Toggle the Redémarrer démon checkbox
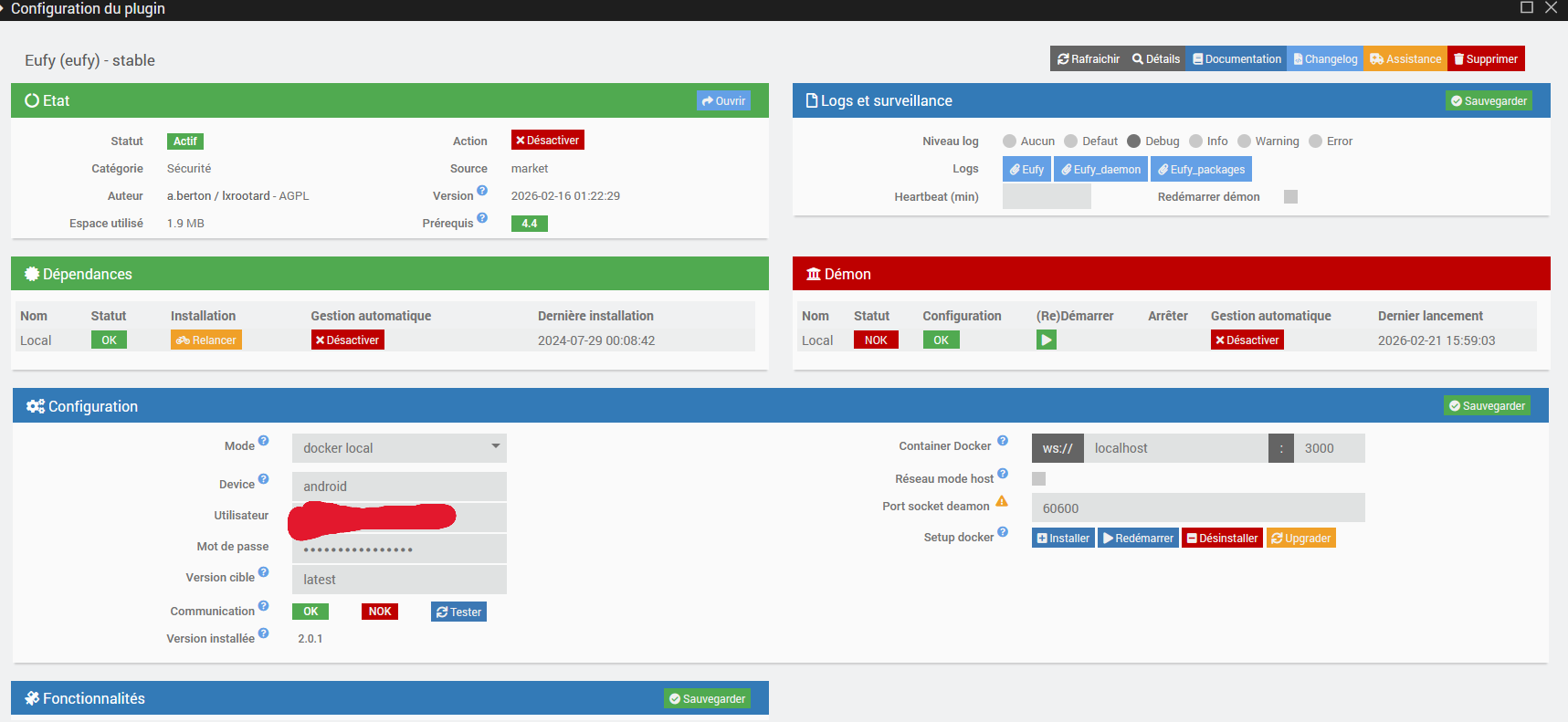Viewport: 1568px width, 722px height. coord(1290,197)
